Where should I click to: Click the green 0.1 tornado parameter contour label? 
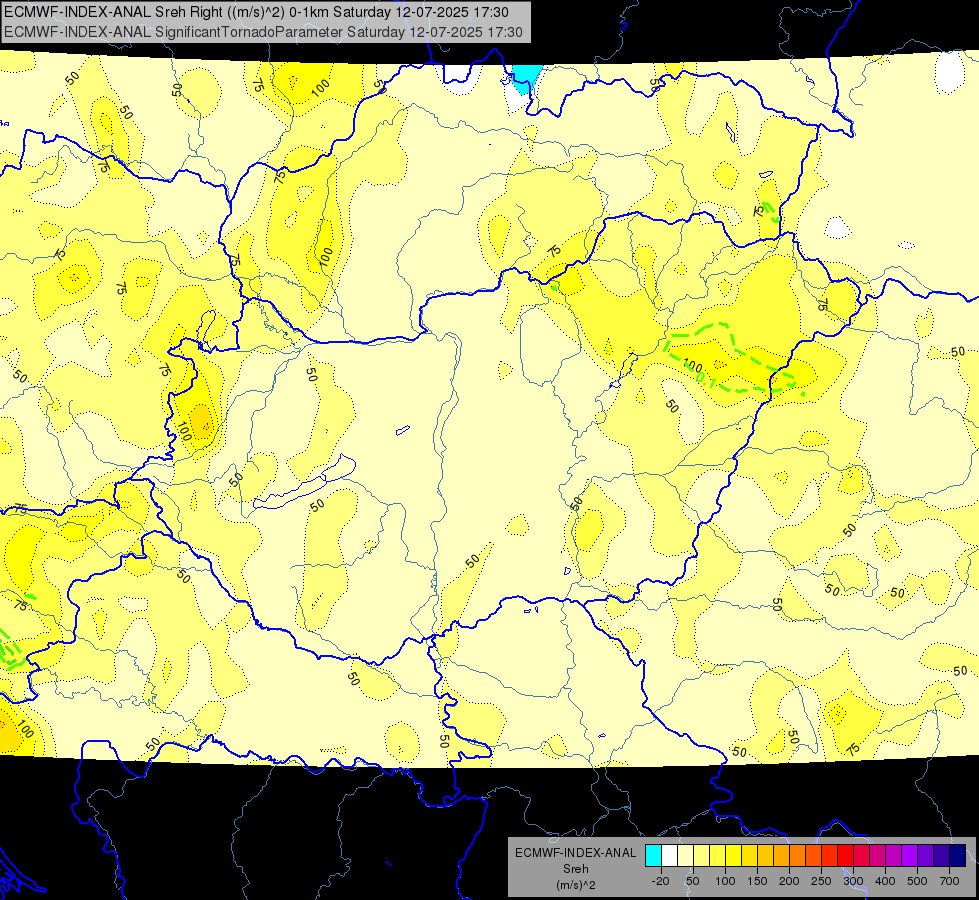(x=705, y=379)
